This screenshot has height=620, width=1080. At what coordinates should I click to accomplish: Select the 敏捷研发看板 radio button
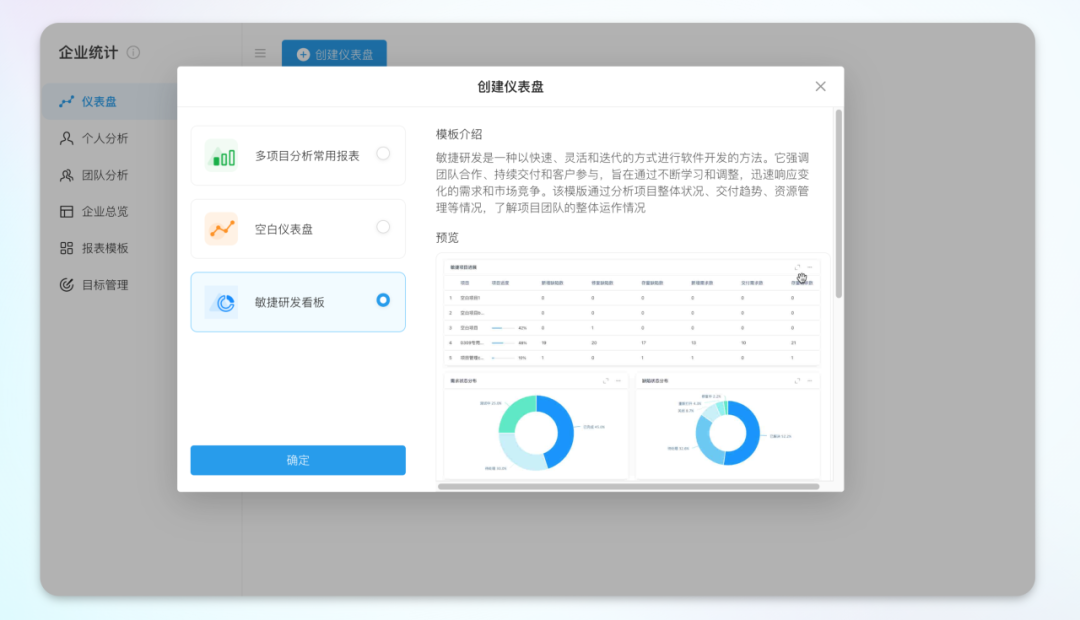coord(383,300)
